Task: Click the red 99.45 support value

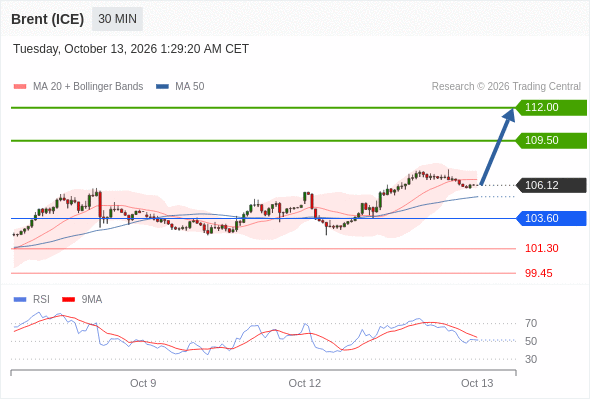Action: click(539, 273)
